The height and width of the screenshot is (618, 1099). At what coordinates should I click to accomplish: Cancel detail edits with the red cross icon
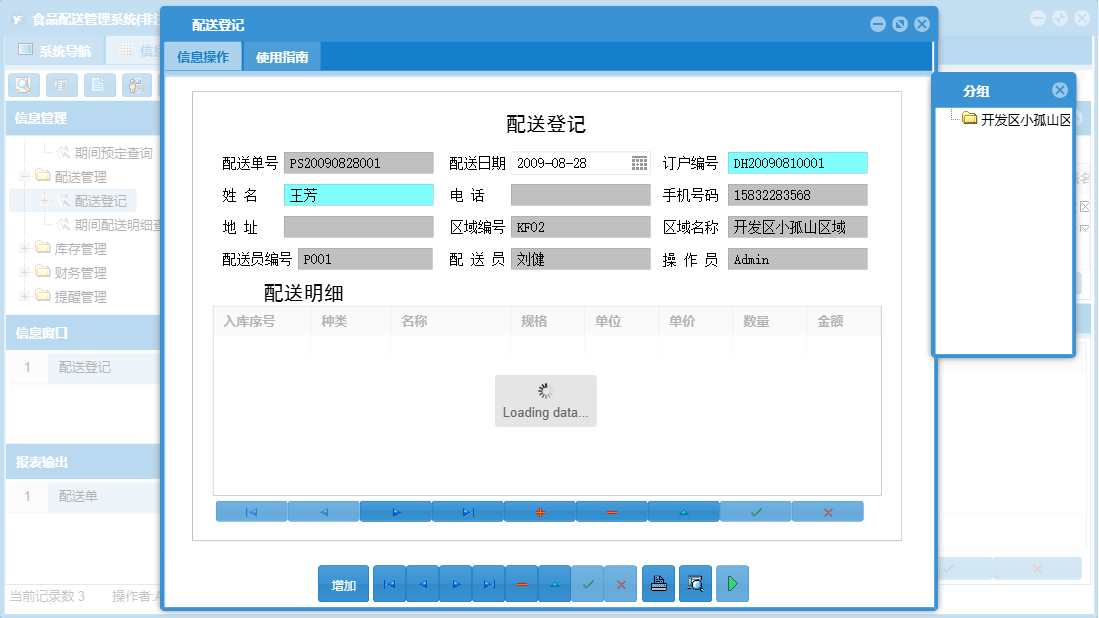827,511
